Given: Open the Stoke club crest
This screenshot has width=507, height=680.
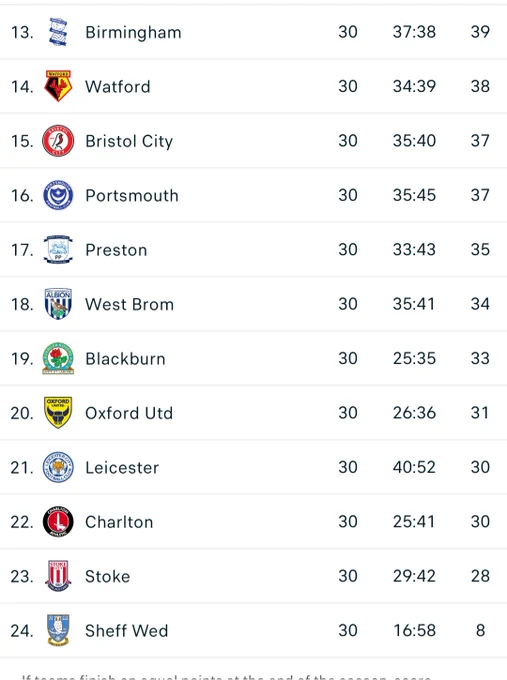Looking at the screenshot, I should tap(58, 576).
